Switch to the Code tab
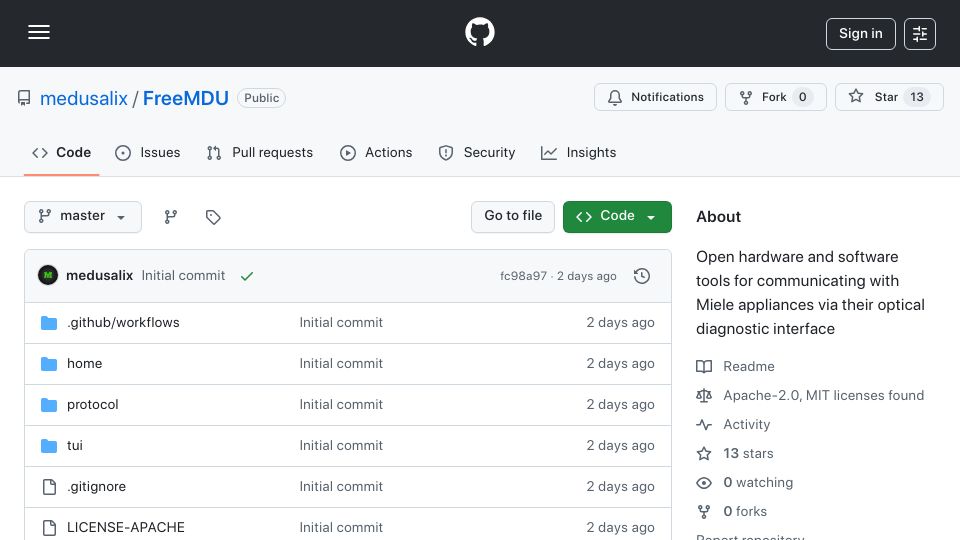Viewport: 960px width, 540px height. click(61, 152)
